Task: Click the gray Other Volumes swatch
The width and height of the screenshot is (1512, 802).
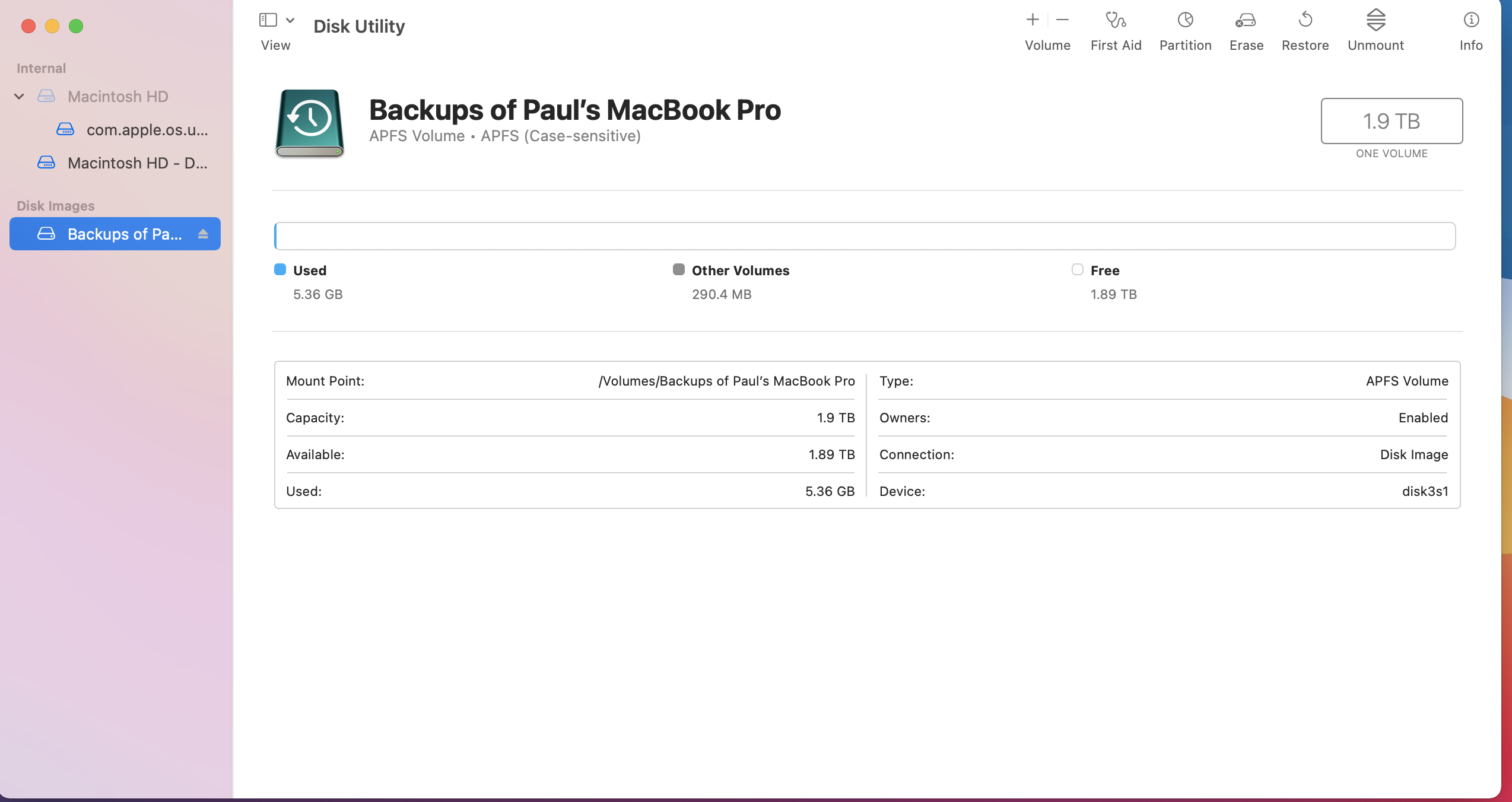Action: point(678,270)
